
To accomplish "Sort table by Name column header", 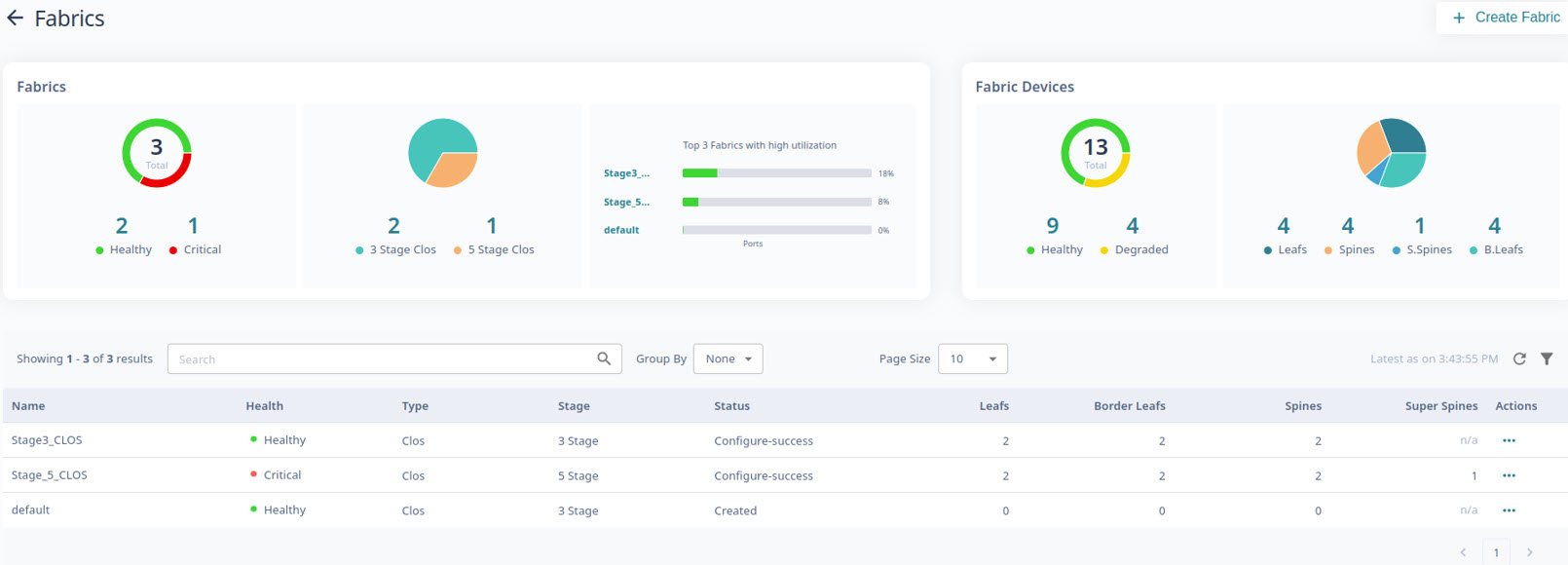I will click(x=28, y=406).
